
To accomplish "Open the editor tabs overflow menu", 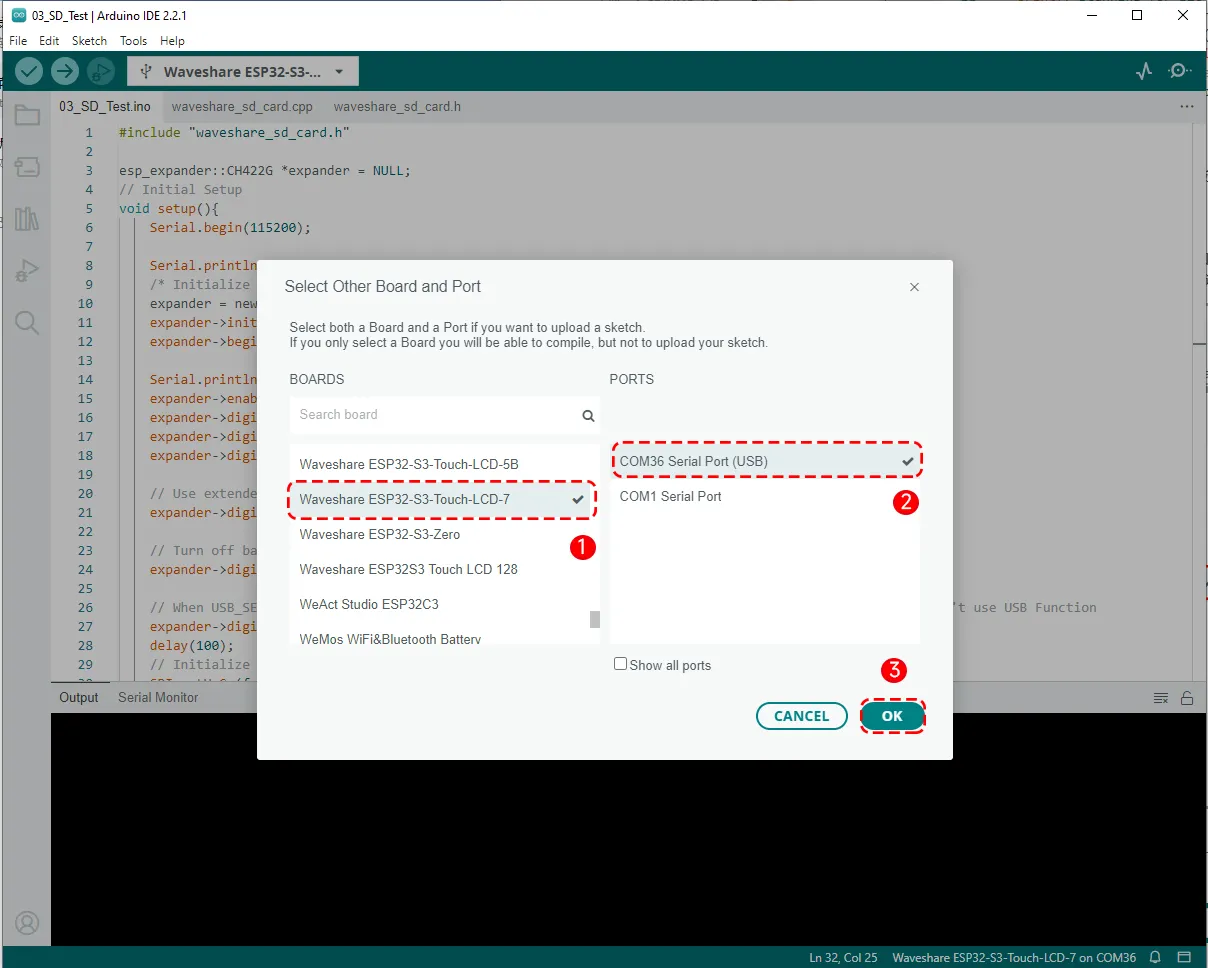I will click(1187, 106).
